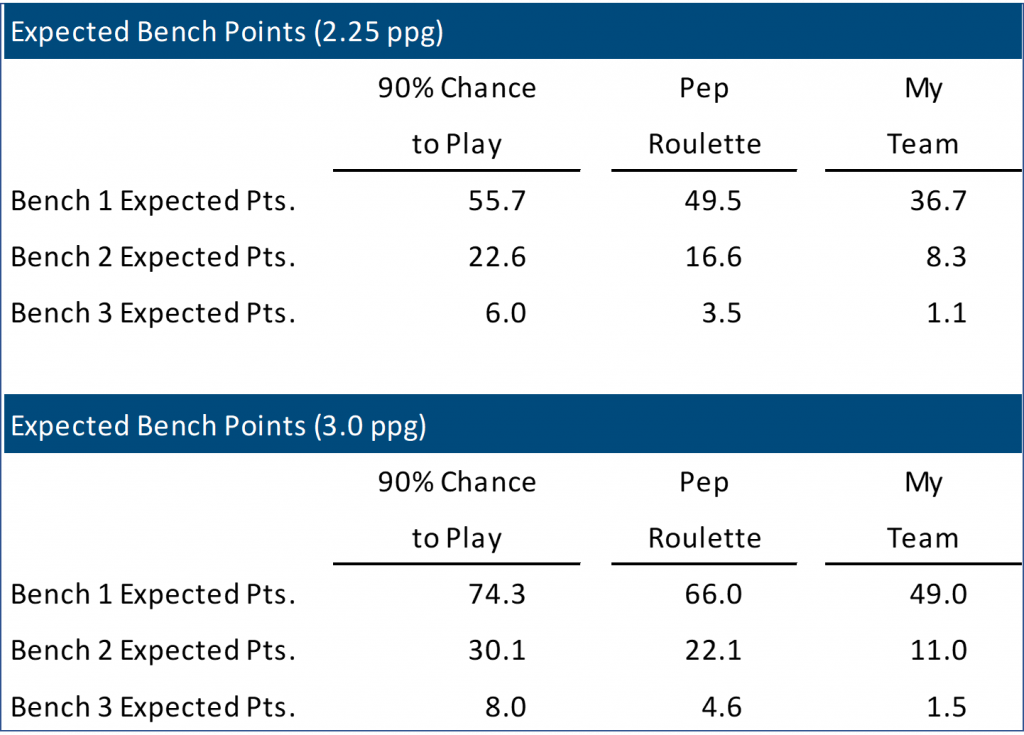
Task: Select the value 55.7 for Bench 1
Action: (x=497, y=201)
